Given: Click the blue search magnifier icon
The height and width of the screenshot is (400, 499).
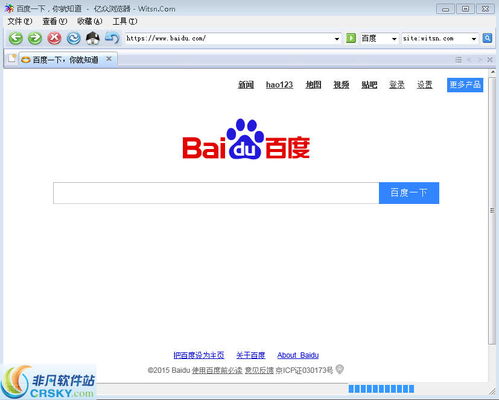Looking at the screenshot, I should [x=487, y=38].
